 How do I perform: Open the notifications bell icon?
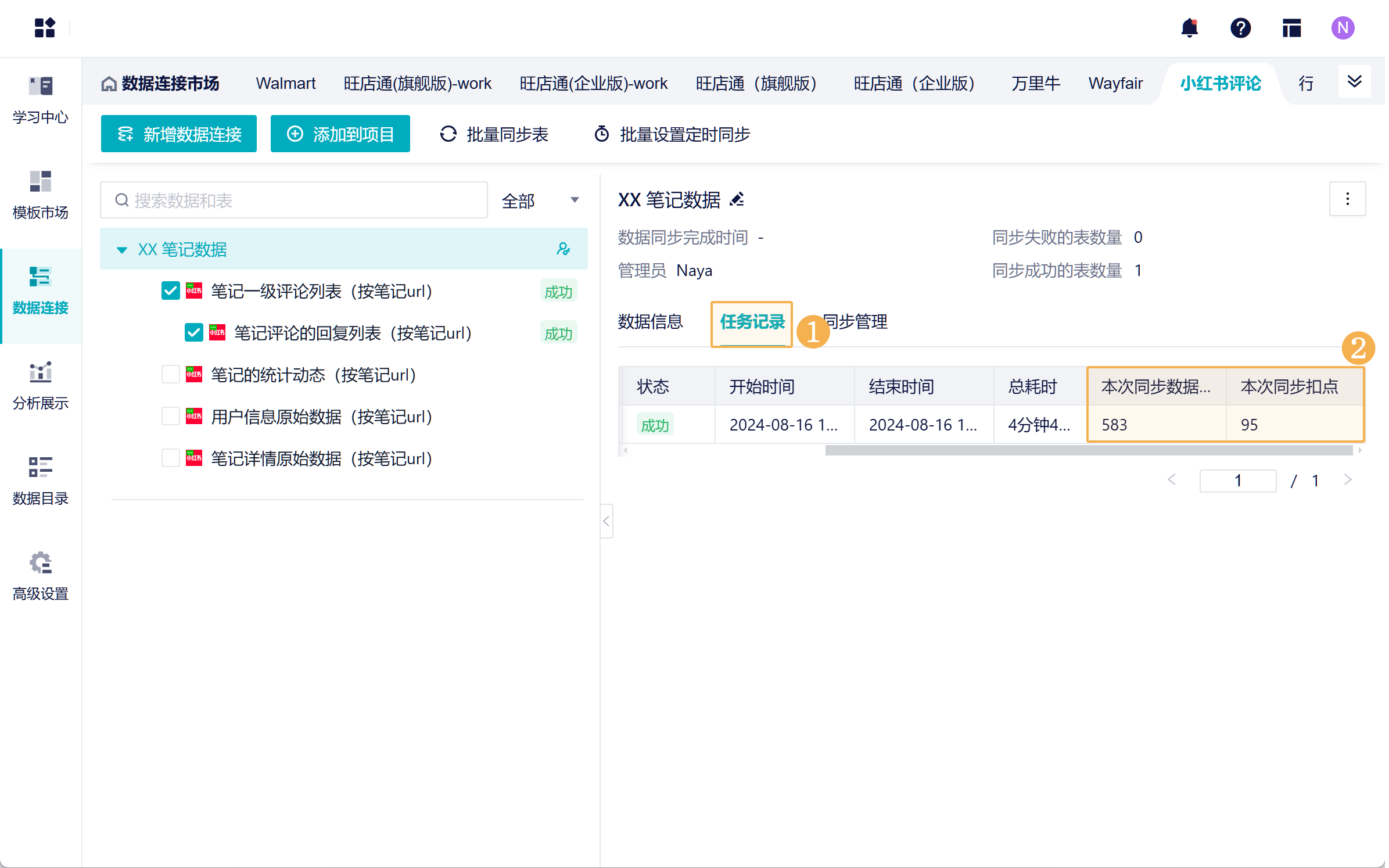(1189, 28)
